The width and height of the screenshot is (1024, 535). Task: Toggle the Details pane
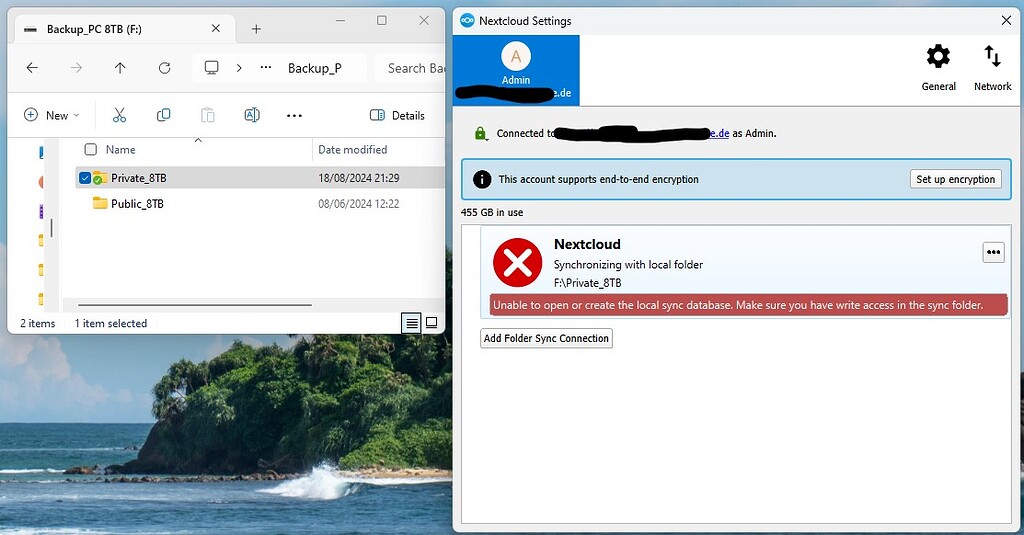pyautogui.click(x=398, y=115)
